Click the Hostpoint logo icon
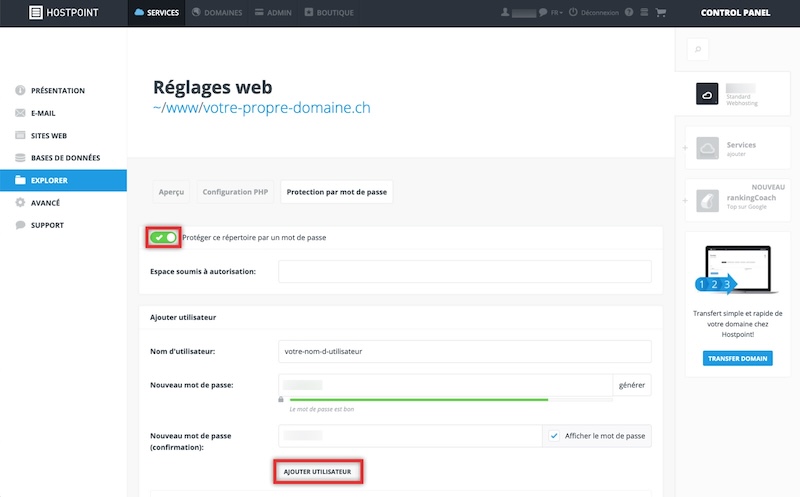Image resolution: width=800 pixels, height=497 pixels. (x=36, y=12)
